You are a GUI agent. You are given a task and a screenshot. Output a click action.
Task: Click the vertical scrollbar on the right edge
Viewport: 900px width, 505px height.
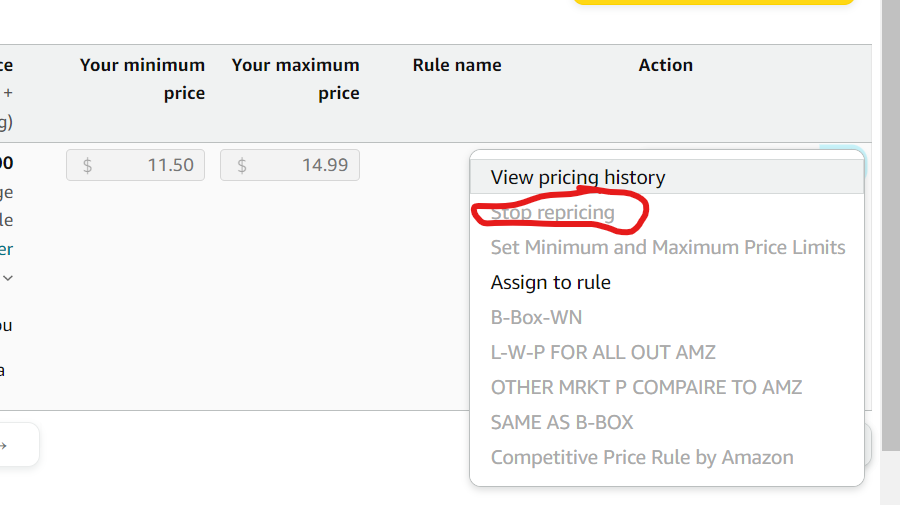(x=890, y=225)
